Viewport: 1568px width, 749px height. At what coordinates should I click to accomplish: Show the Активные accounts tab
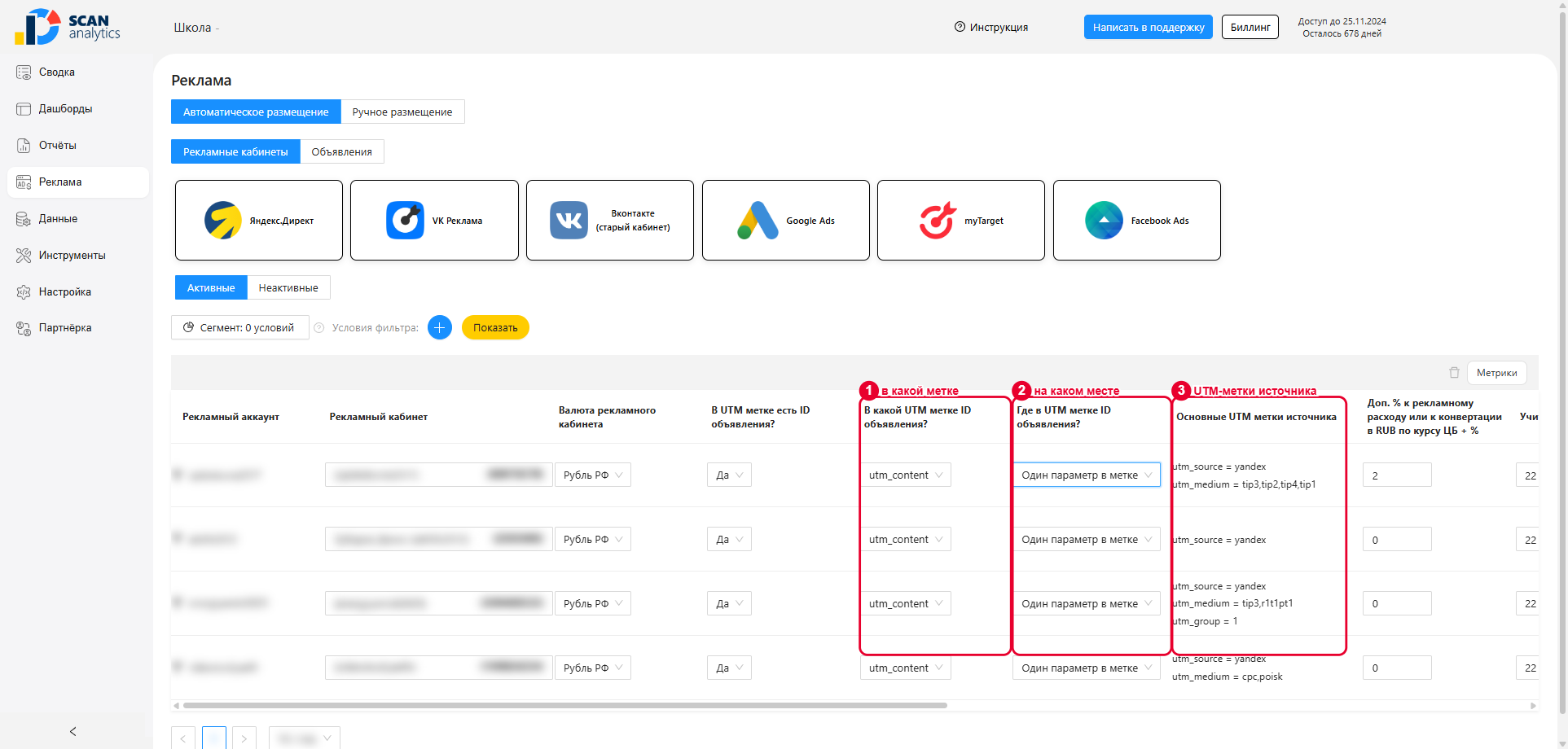pyautogui.click(x=211, y=287)
